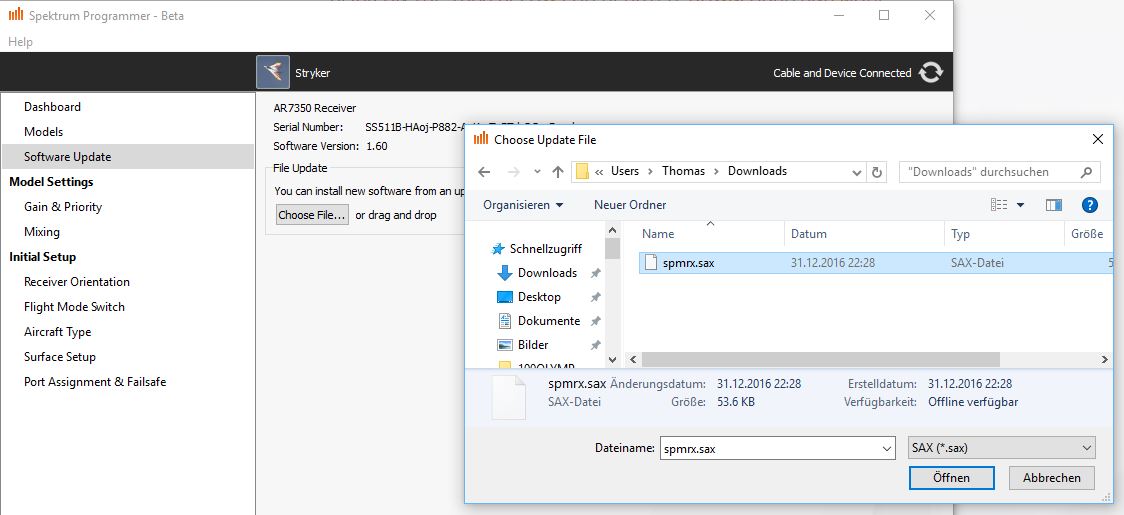The width and height of the screenshot is (1124, 515).
Task: Click the Desktop icon in tree
Action: (x=505, y=297)
